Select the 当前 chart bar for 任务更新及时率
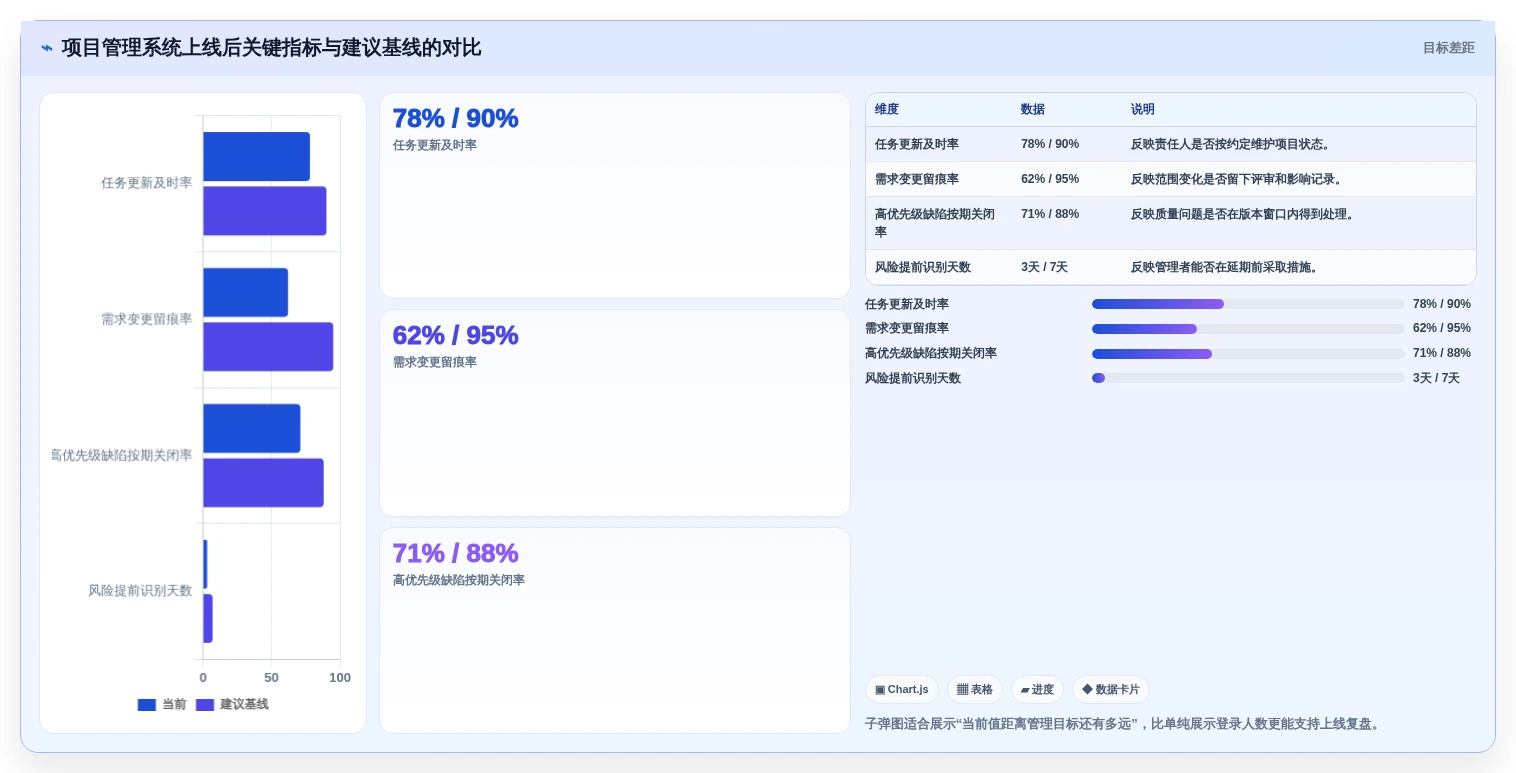 pos(256,157)
